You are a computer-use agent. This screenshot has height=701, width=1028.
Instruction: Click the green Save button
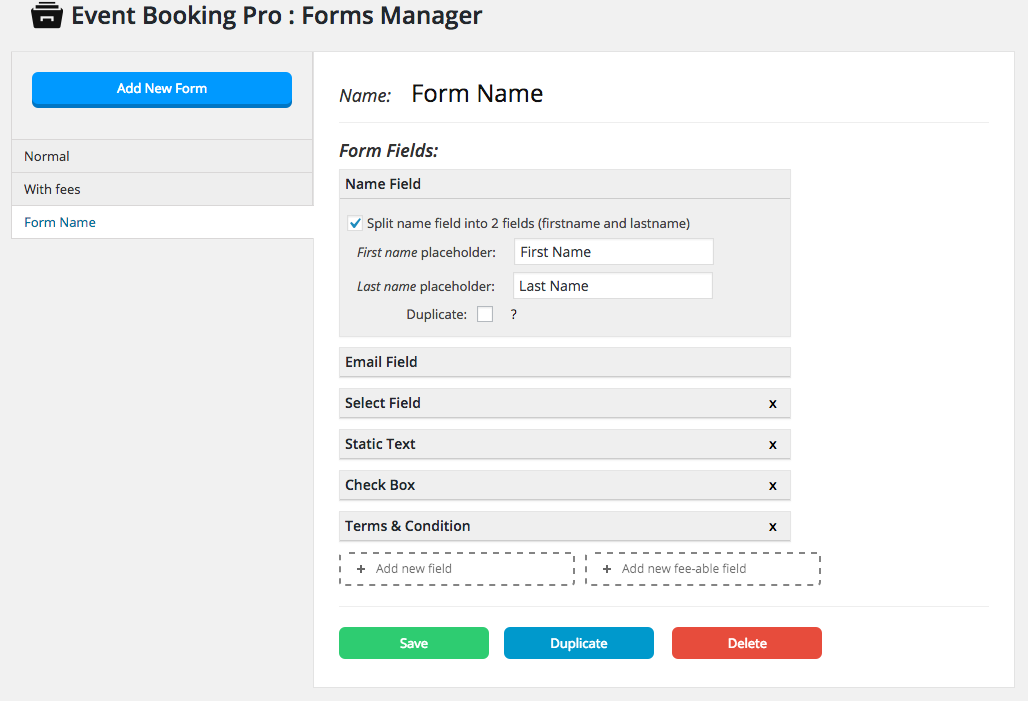click(x=414, y=643)
